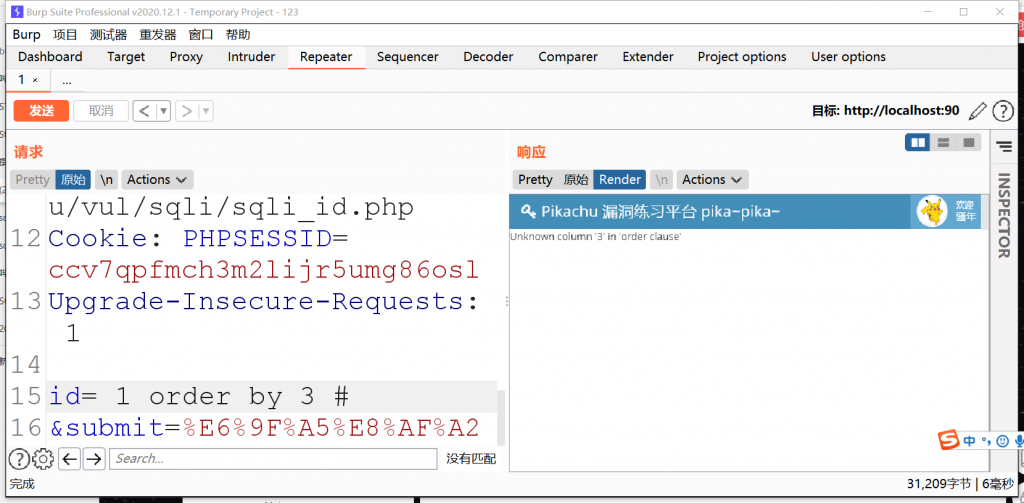1024x503 pixels.
Task: Open the Decoder tab
Action: point(488,57)
